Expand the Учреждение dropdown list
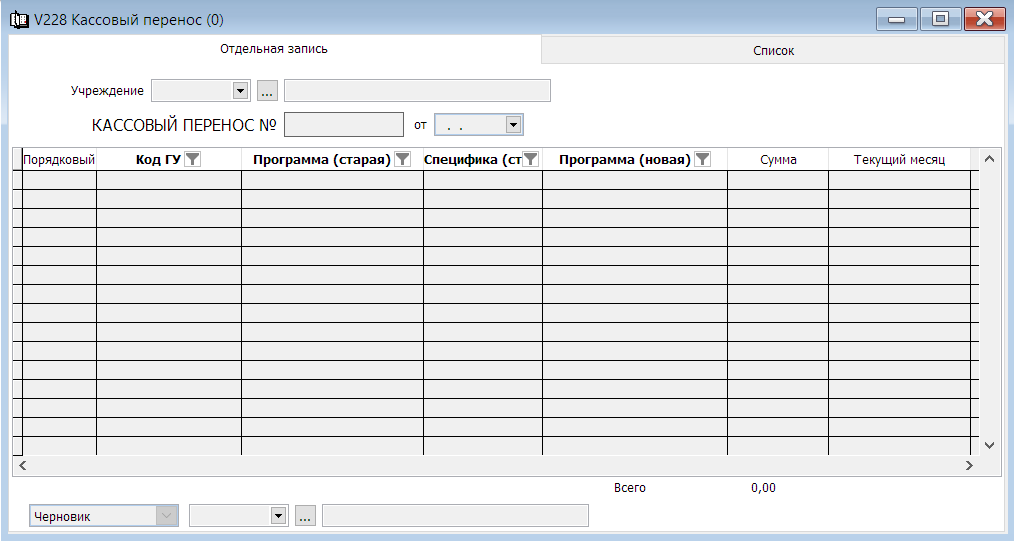1014x541 pixels. click(x=240, y=91)
